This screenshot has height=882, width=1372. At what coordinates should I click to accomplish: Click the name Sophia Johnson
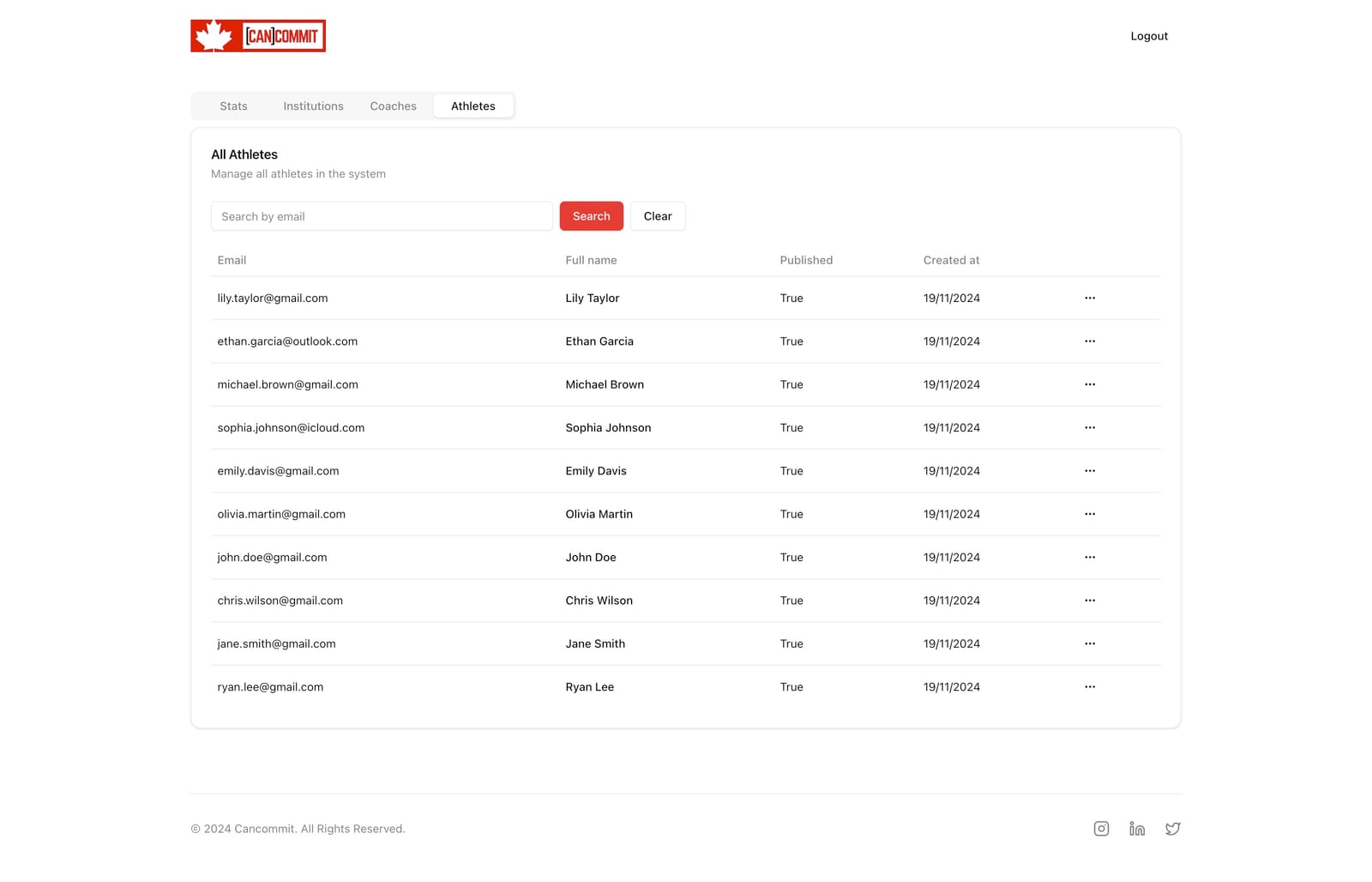click(608, 427)
